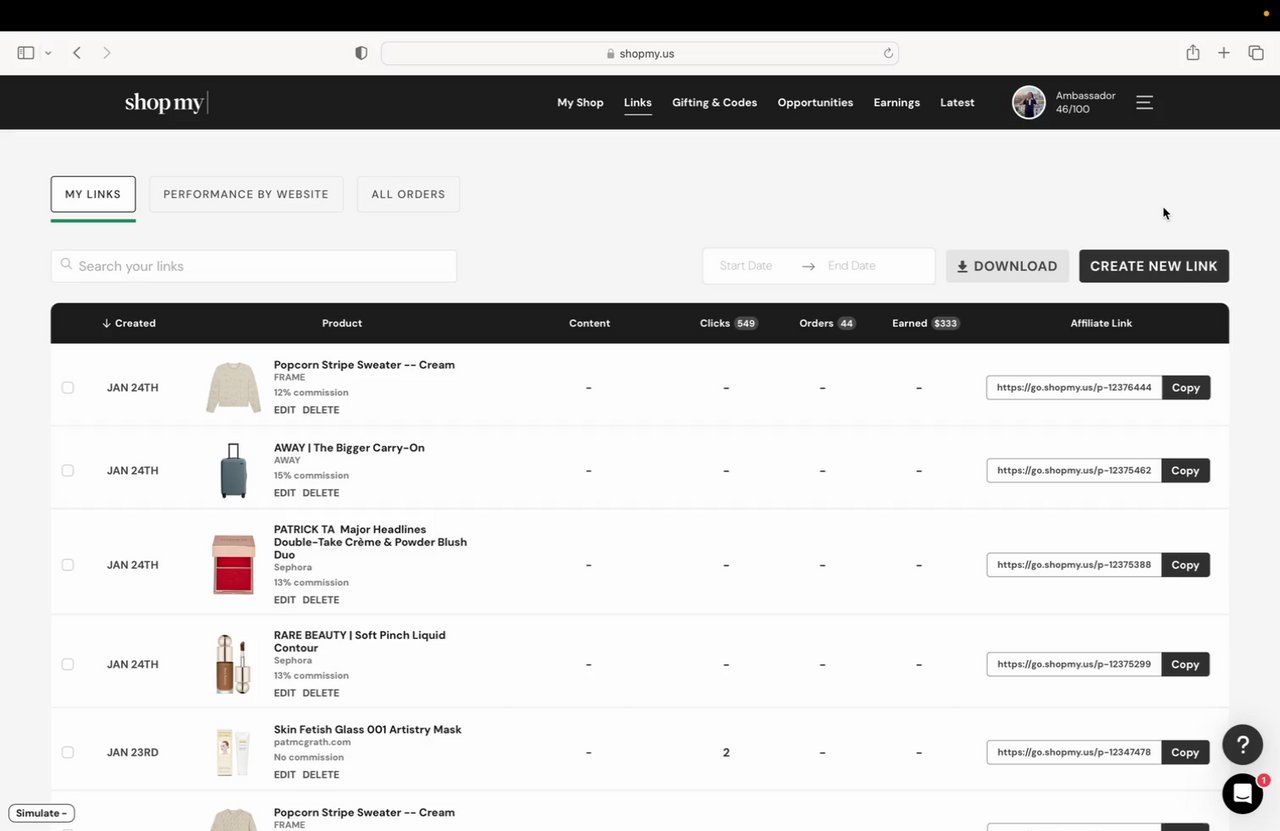Click the DOWNLOAD button
The width and height of the screenshot is (1280, 831).
[1007, 266]
